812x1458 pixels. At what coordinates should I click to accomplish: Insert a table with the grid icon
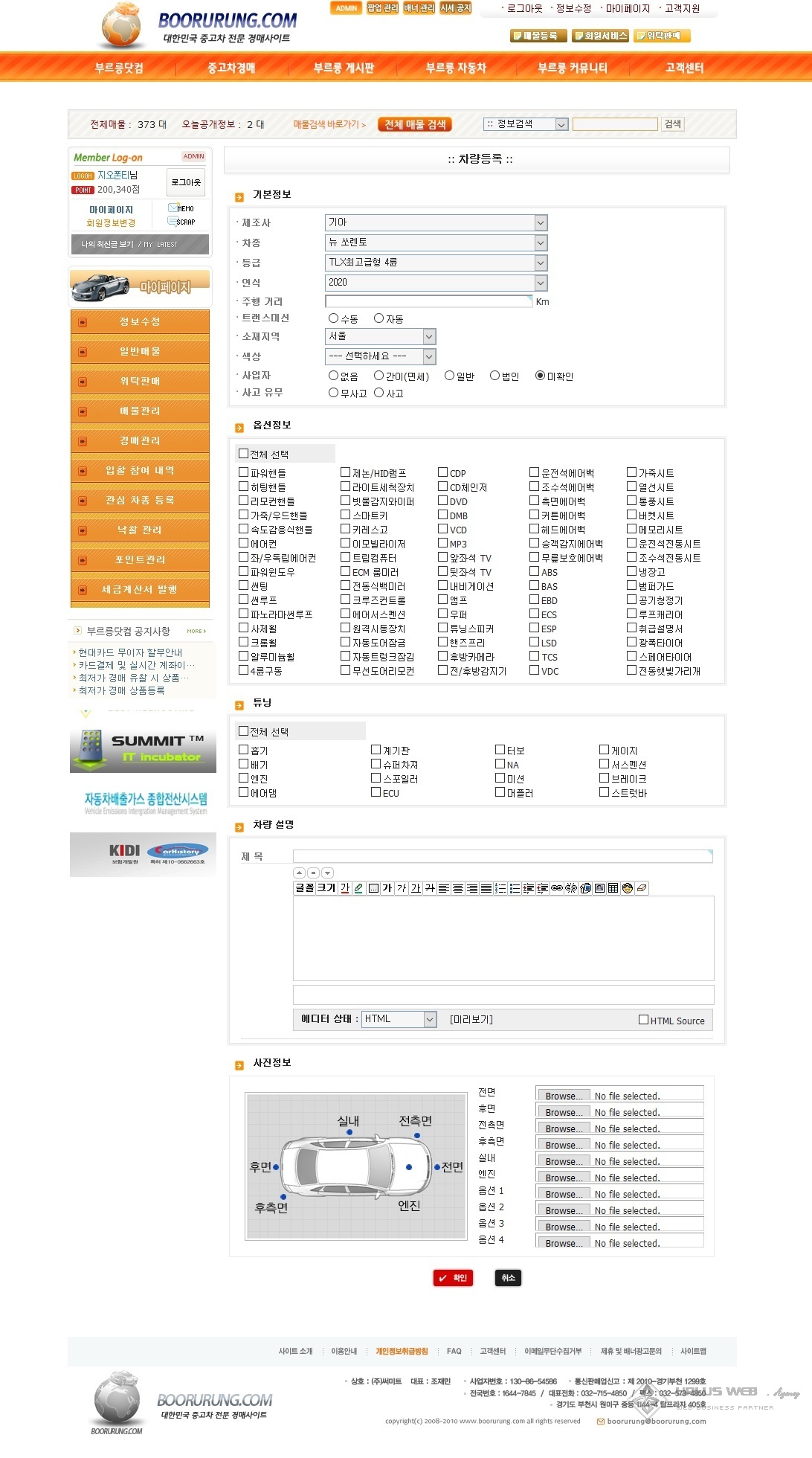[613, 887]
